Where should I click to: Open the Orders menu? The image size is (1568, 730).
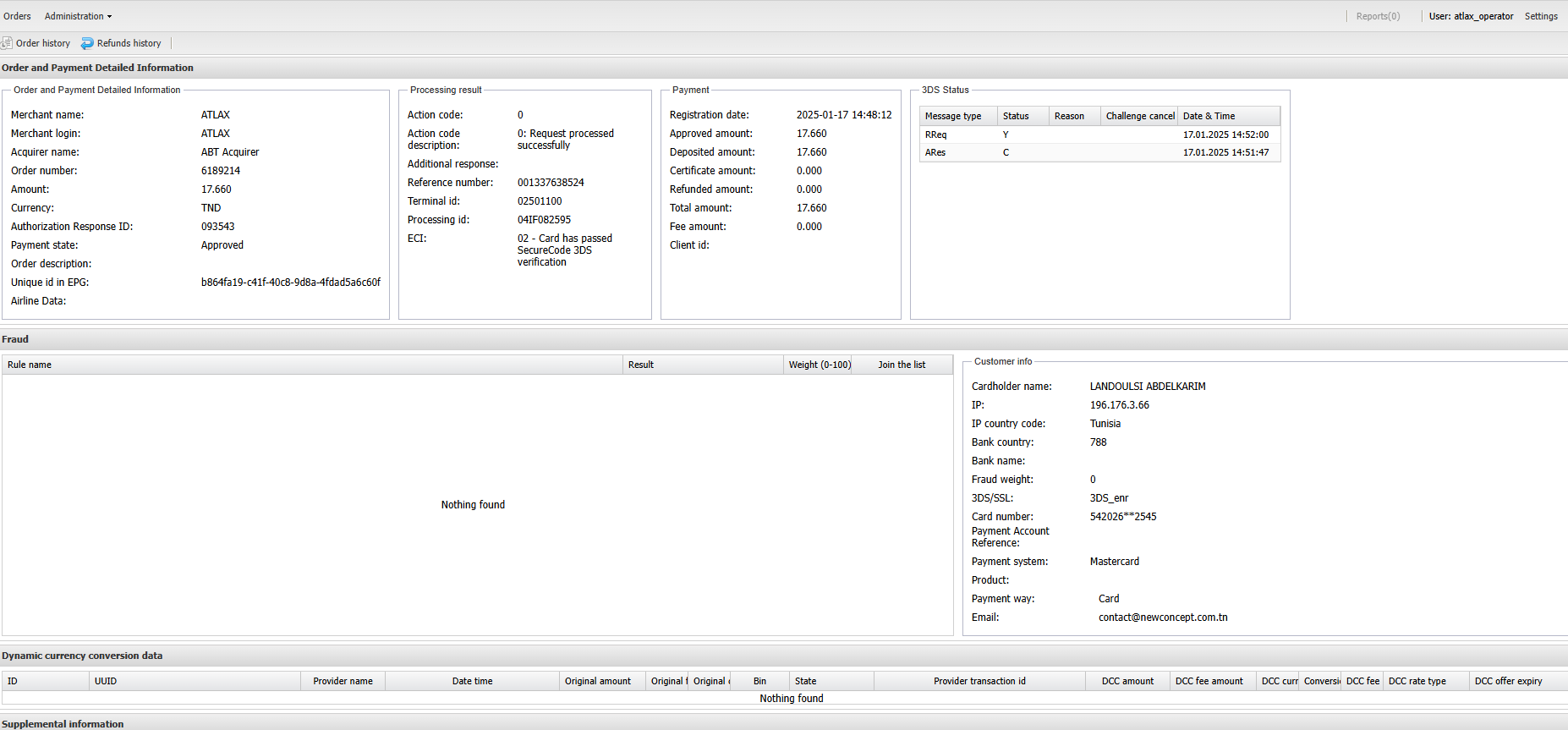(17, 16)
